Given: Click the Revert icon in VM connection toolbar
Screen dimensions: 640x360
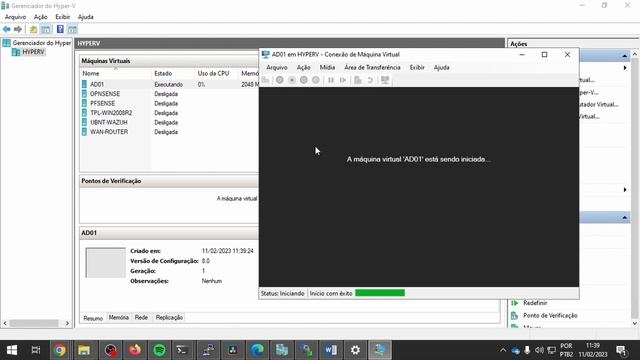Looking at the screenshot, I should tap(370, 80).
